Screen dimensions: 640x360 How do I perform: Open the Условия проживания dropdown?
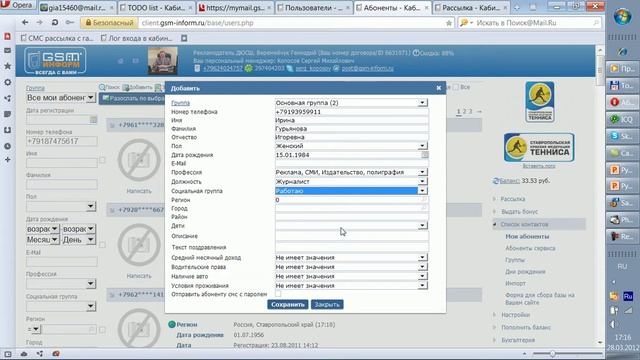(x=351, y=286)
